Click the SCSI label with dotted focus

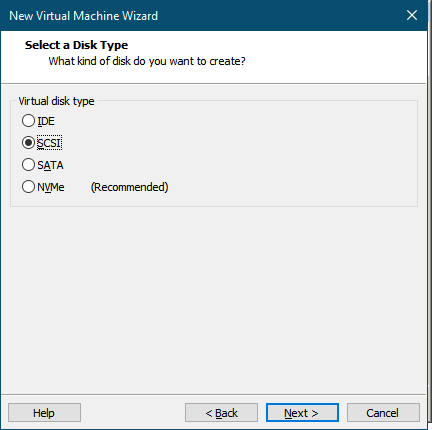tap(49, 143)
